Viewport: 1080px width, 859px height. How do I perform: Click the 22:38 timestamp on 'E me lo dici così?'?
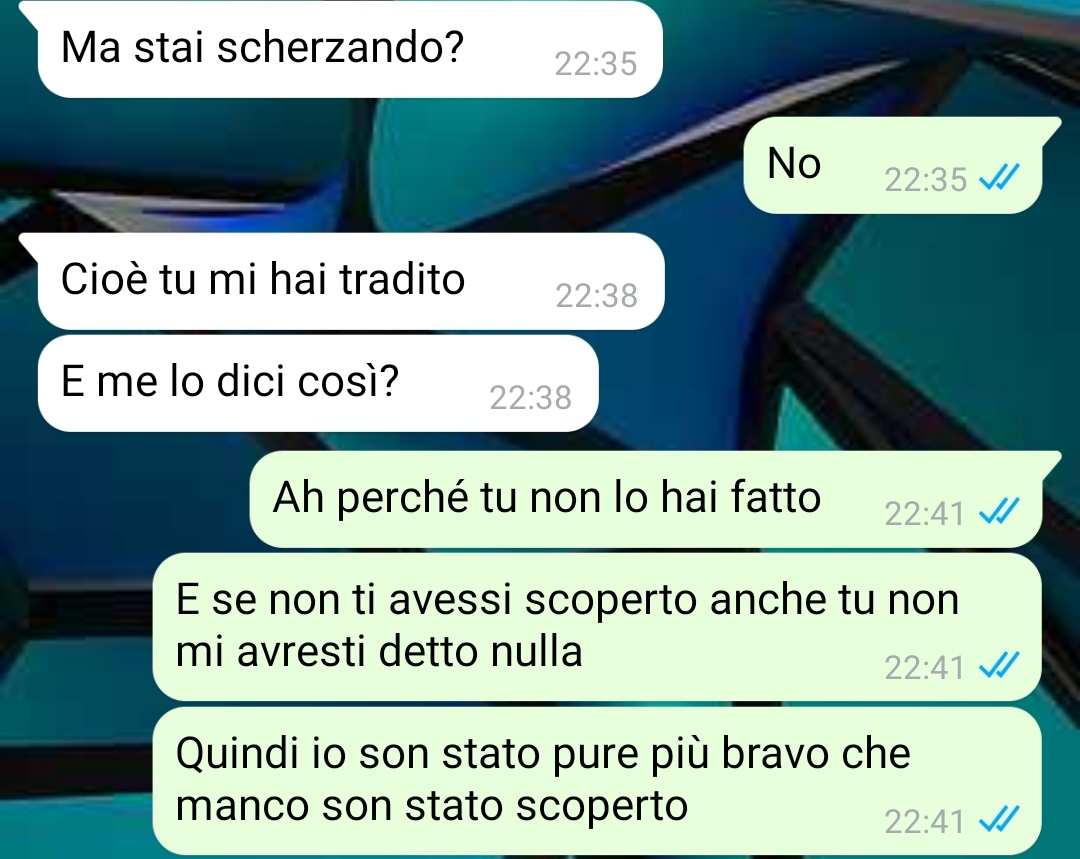(530, 398)
